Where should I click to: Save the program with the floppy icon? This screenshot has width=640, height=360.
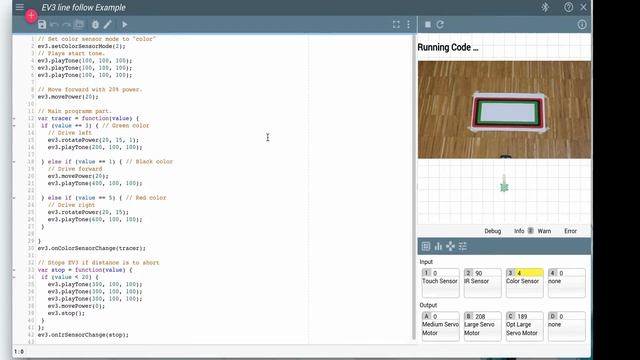tap(42, 24)
